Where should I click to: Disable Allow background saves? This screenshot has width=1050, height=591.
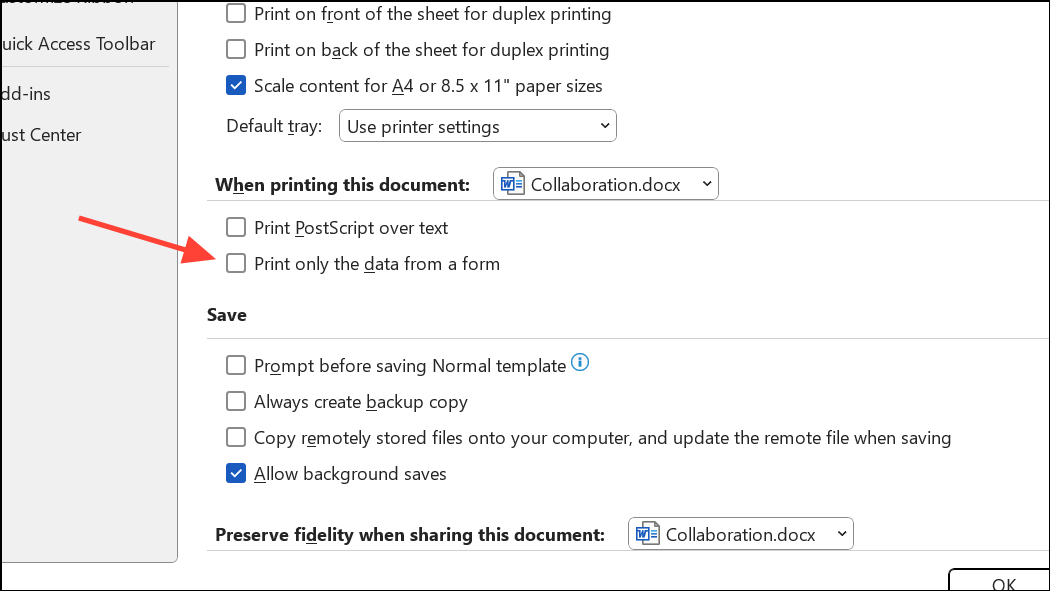pos(236,473)
